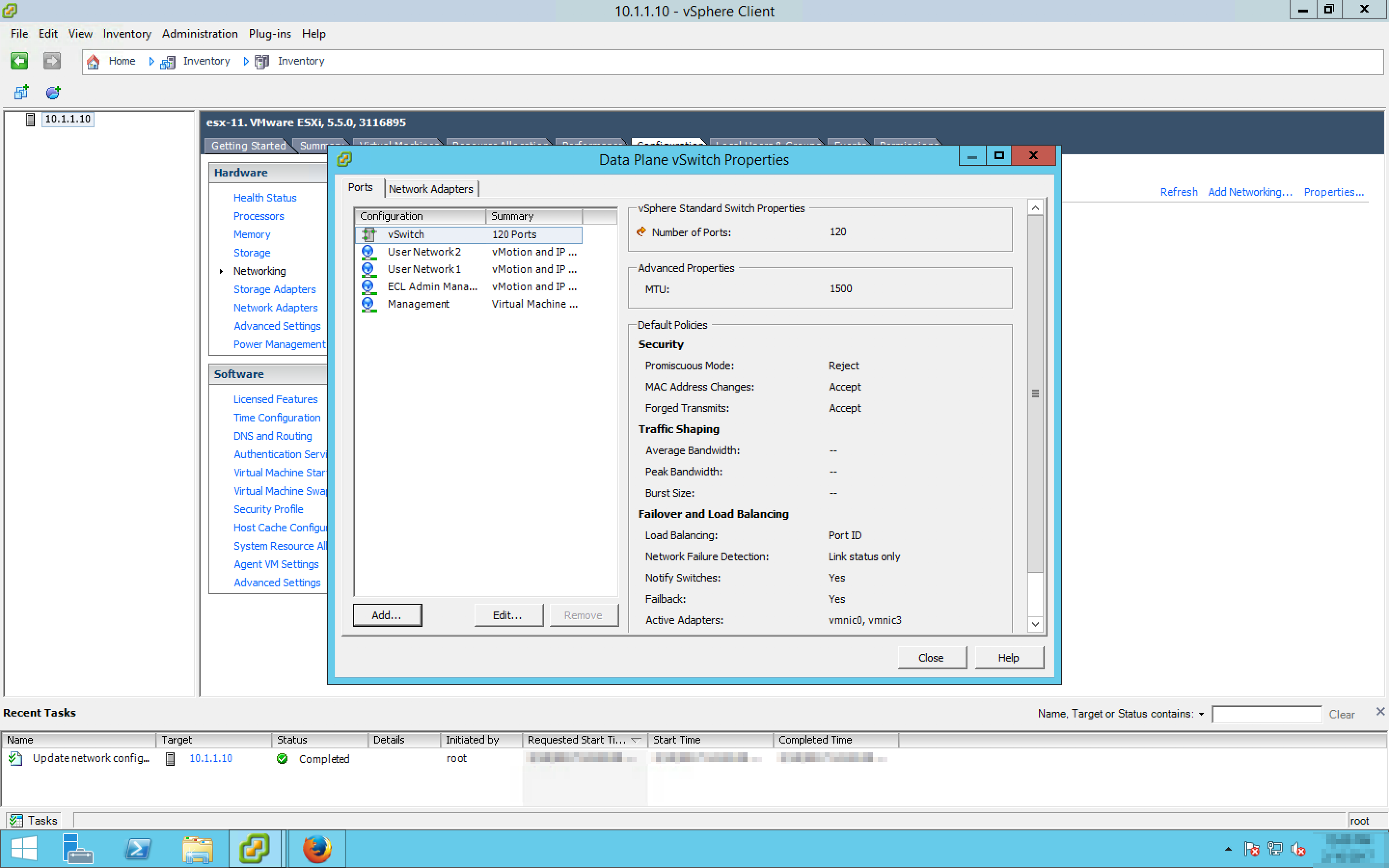The height and width of the screenshot is (868, 1389).
Task: Click the Recent Tasks filter text field
Action: [1266, 714]
